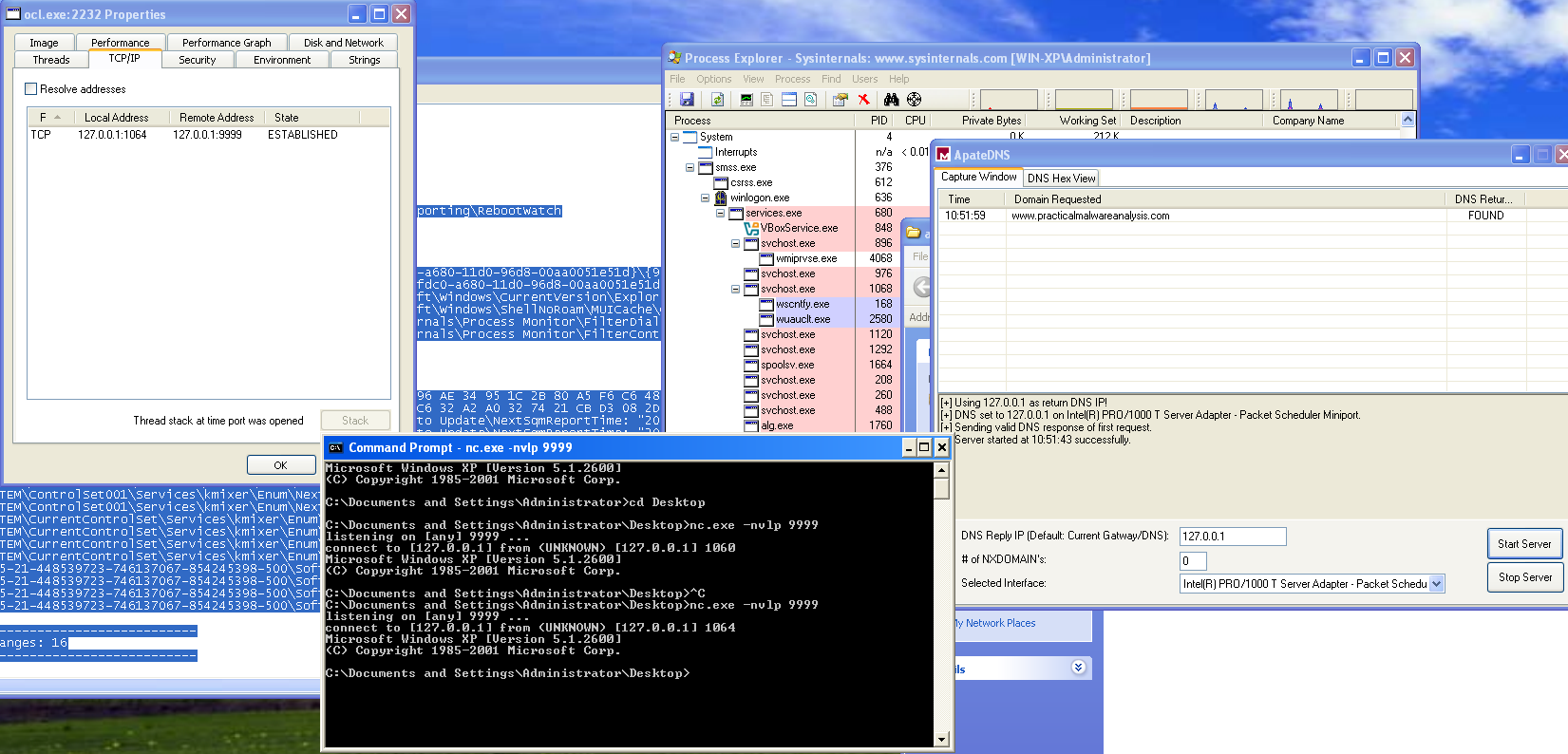Screen dimensions: 1568x754
Task: Click the crosshair Find Window target icon
Action: [x=914, y=100]
